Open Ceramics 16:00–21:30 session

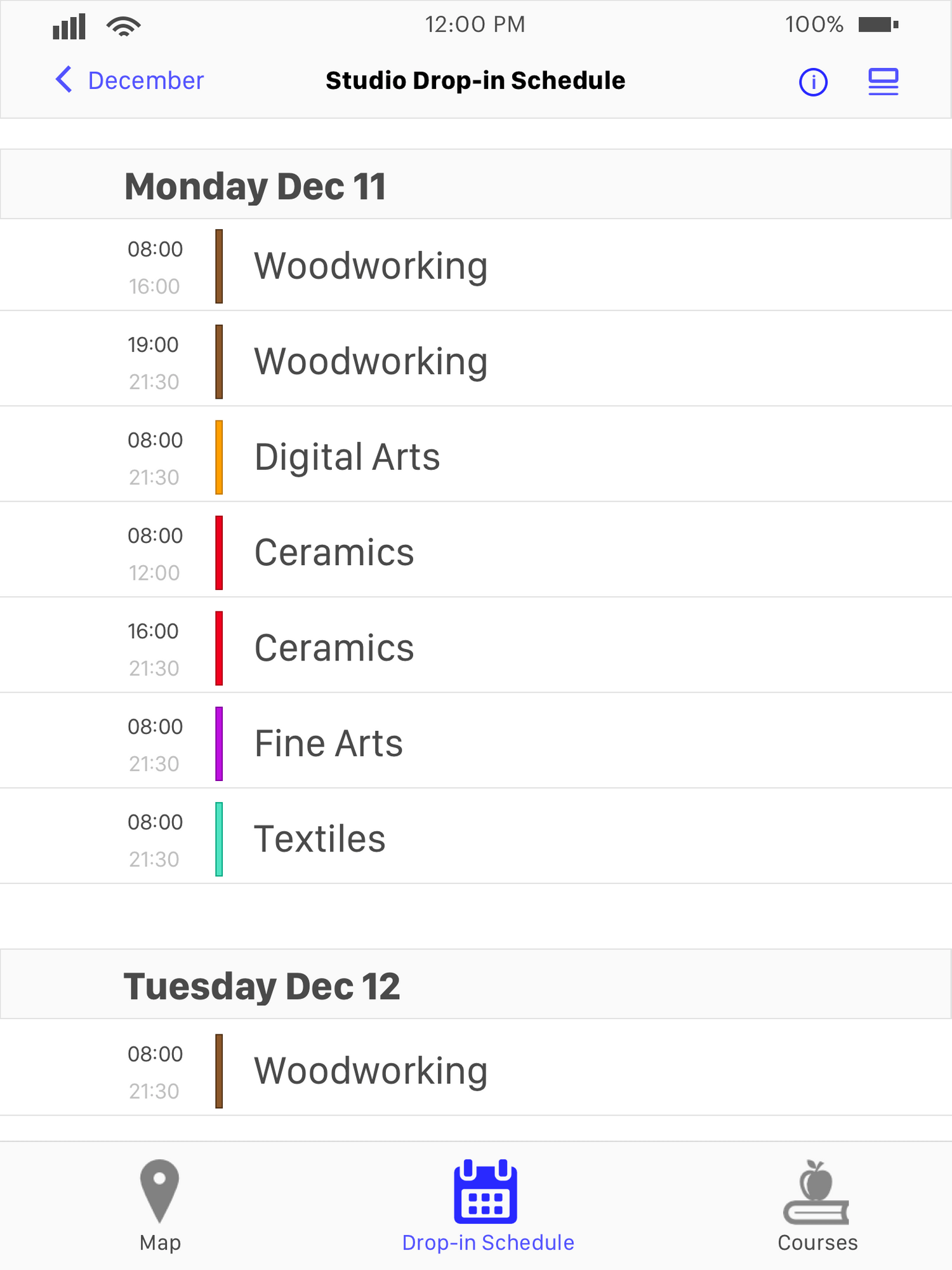click(476, 646)
